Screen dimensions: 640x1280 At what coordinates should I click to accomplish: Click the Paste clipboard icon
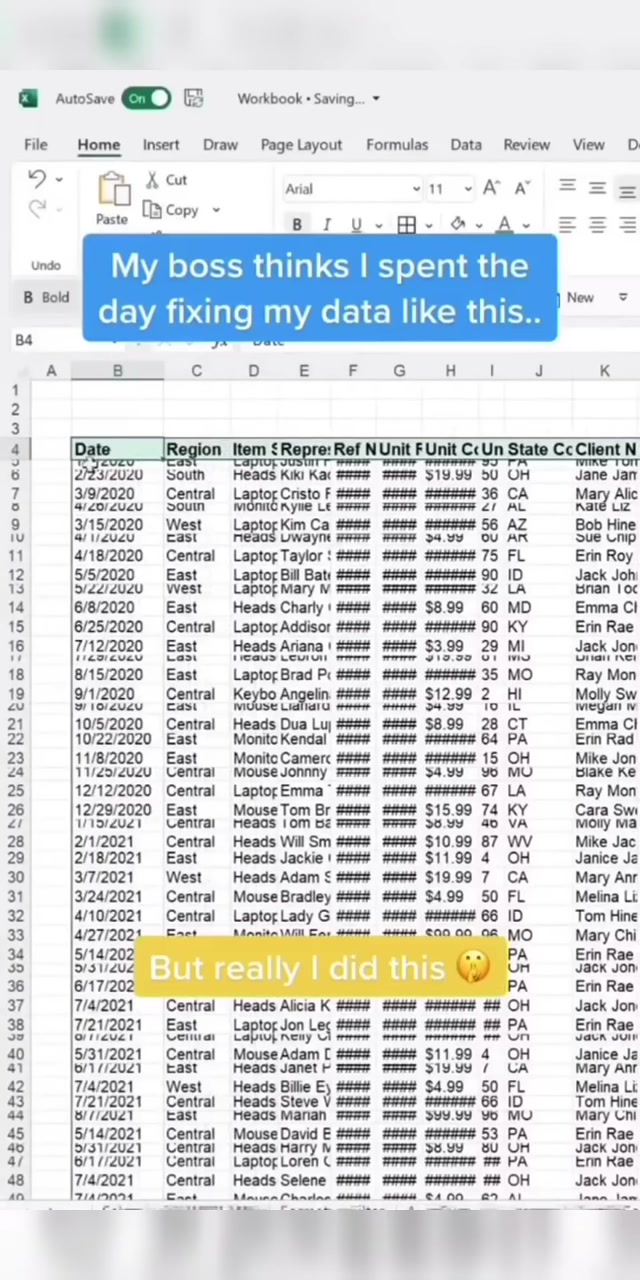click(112, 189)
